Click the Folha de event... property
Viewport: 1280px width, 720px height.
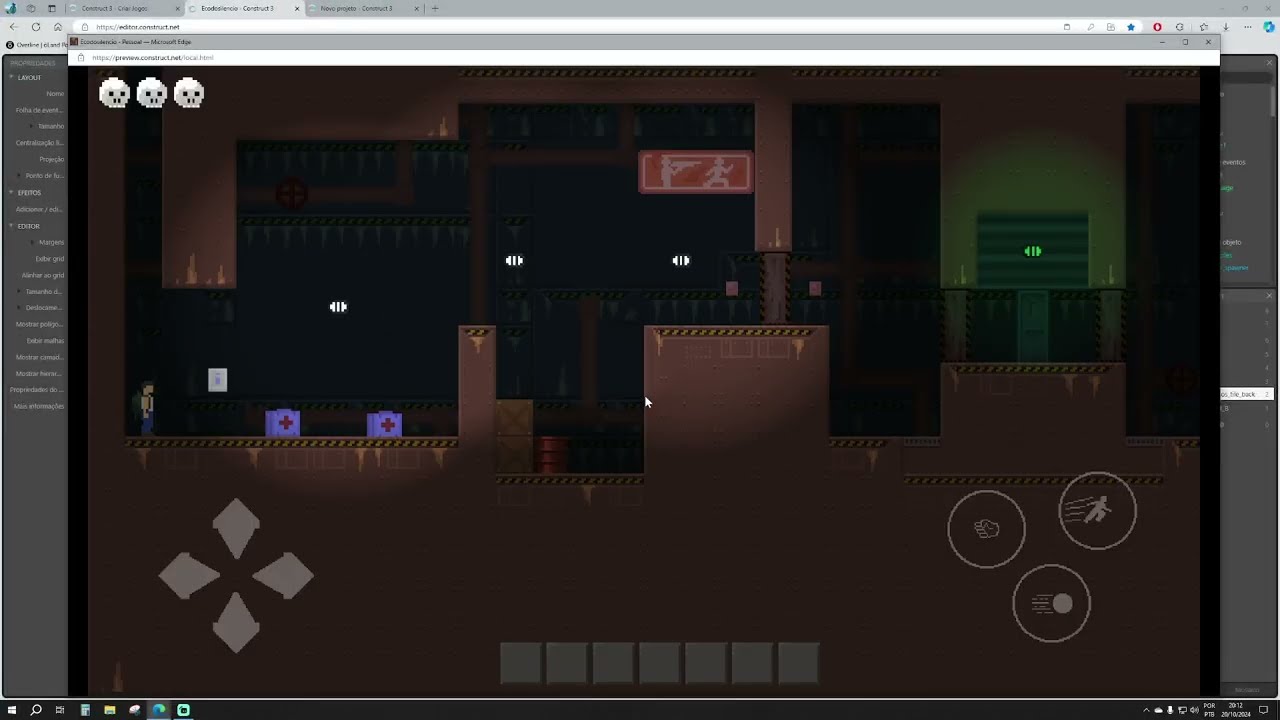[39, 110]
